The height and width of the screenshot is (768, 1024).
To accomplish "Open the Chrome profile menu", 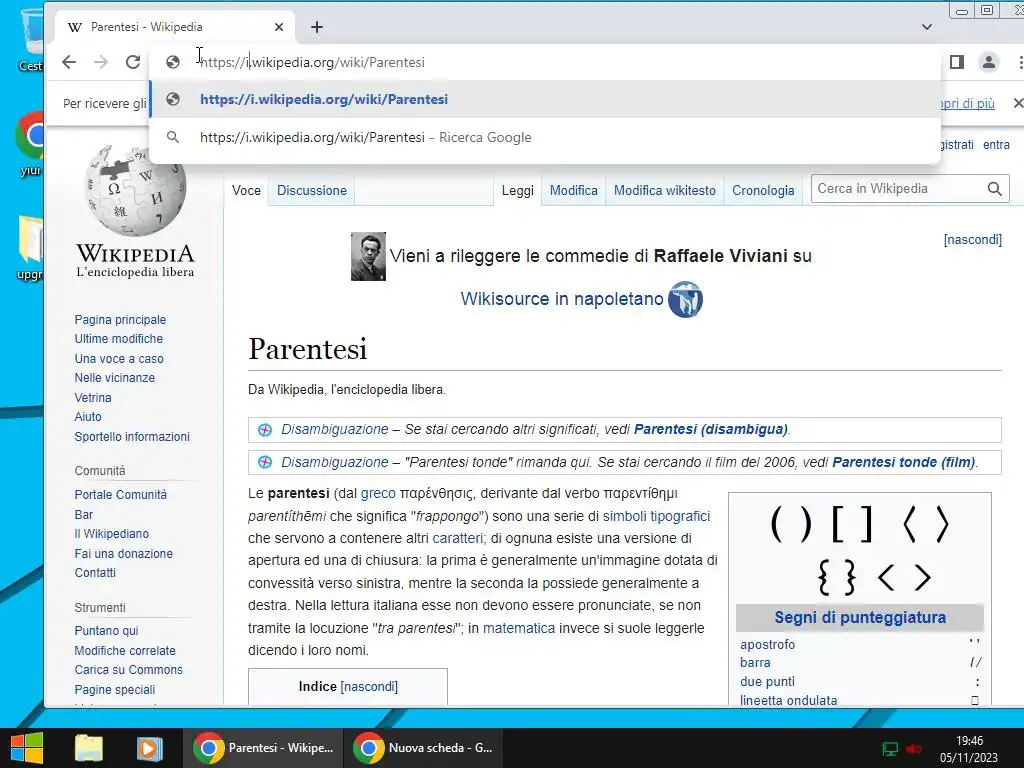I will point(989,62).
